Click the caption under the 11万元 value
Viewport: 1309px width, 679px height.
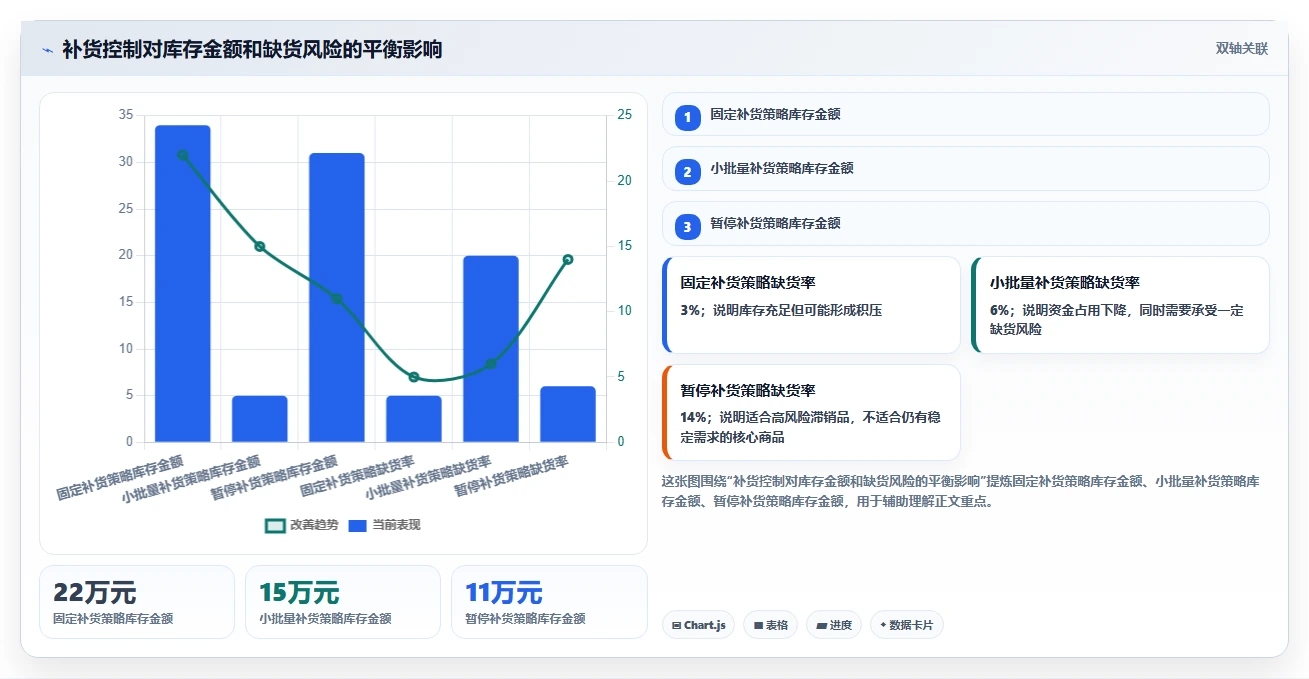(525, 619)
